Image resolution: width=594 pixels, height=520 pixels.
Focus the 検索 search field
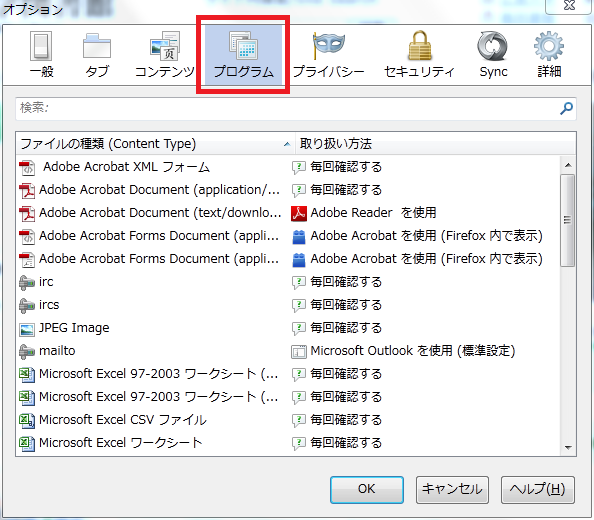[296, 109]
